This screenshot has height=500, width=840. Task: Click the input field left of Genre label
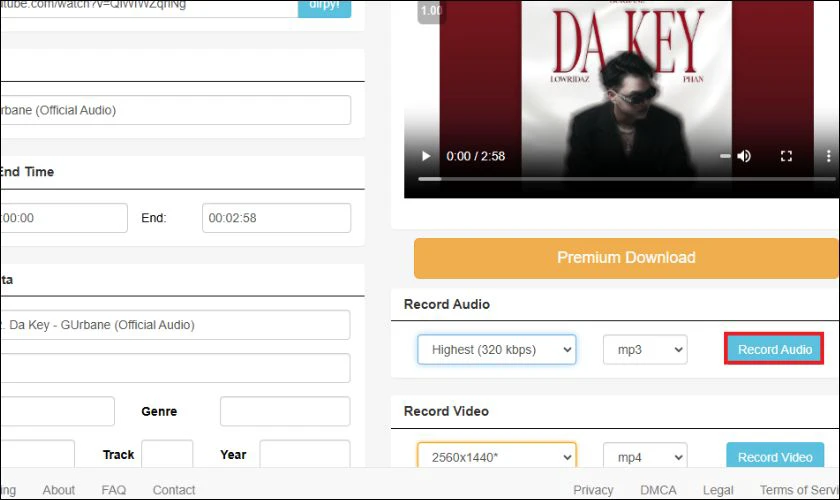pos(57,411)
